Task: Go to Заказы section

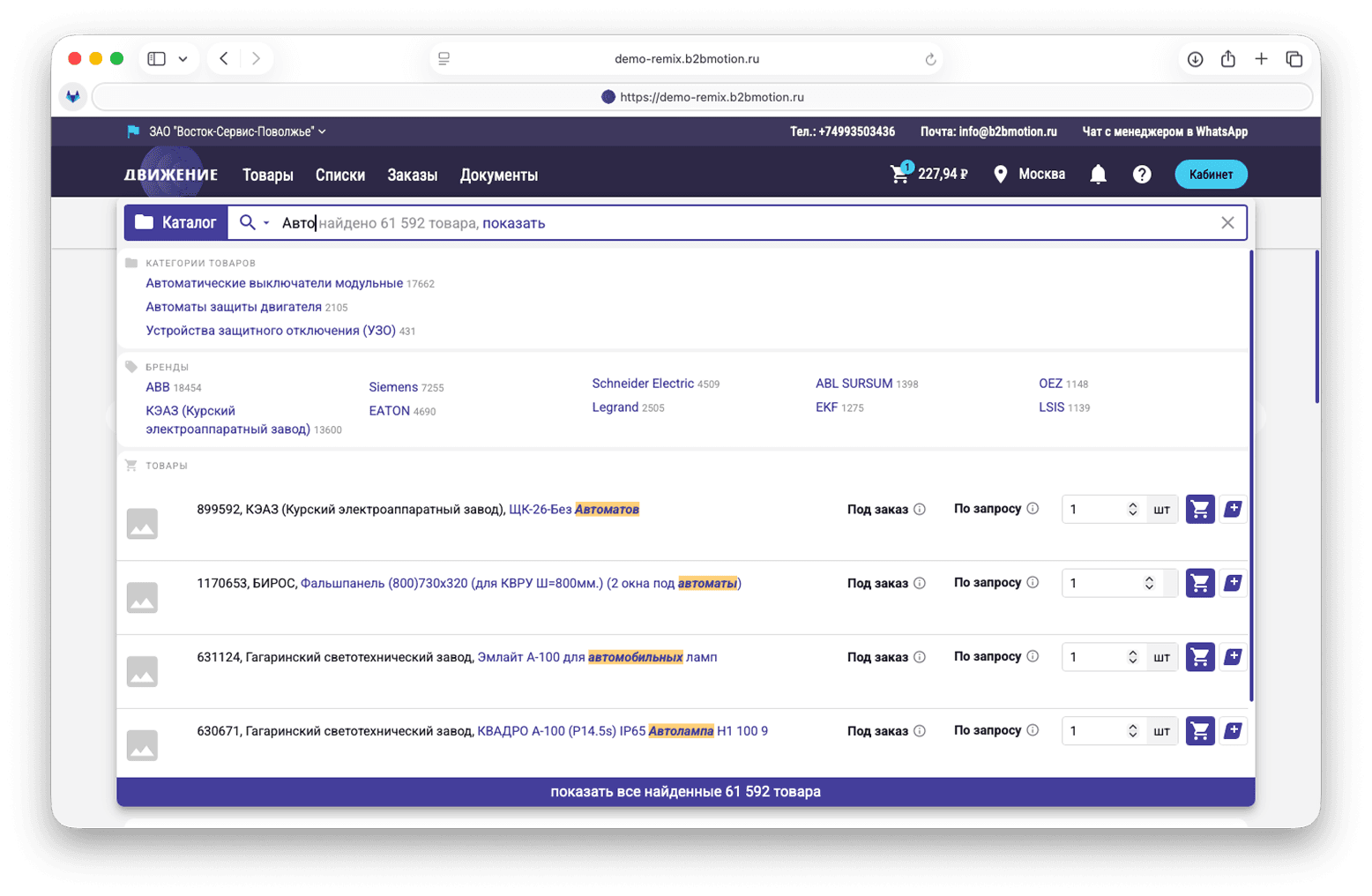Action: [x=413, y=175]
